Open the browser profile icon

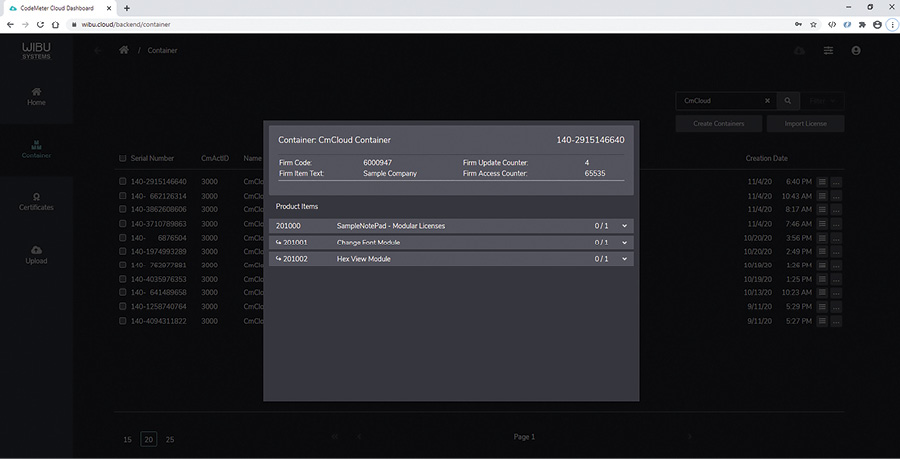pos(877,25)
